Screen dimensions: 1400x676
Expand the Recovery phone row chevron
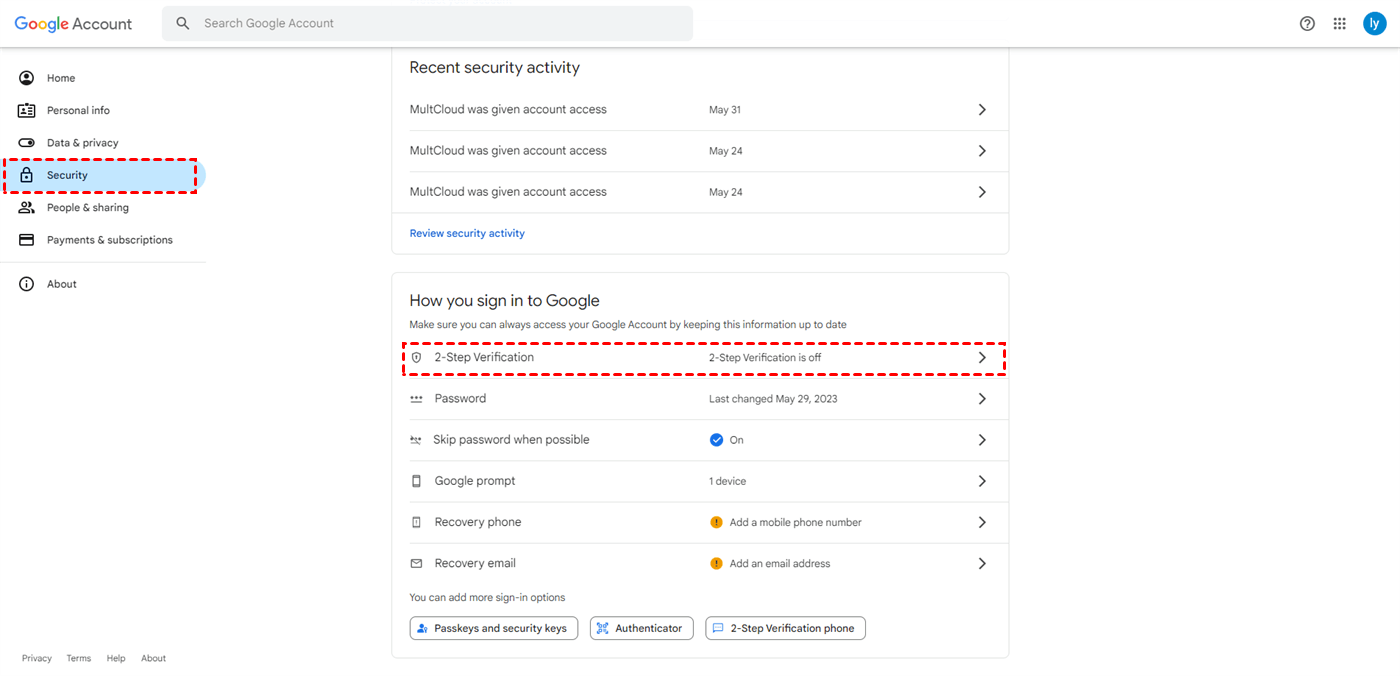(982, 522)
